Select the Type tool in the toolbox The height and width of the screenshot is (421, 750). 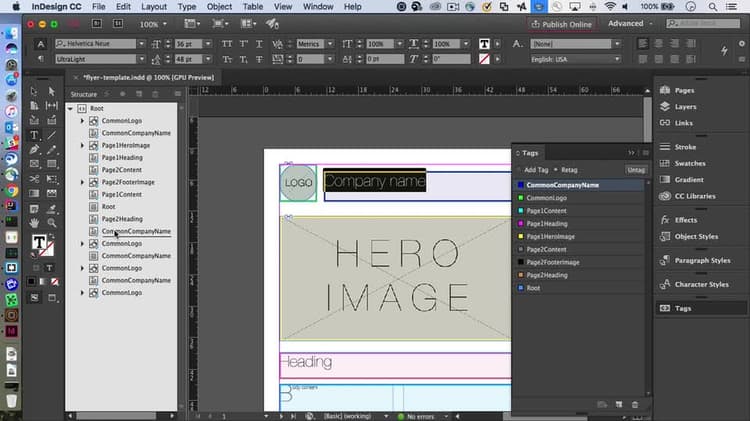(x=34, y=134)
